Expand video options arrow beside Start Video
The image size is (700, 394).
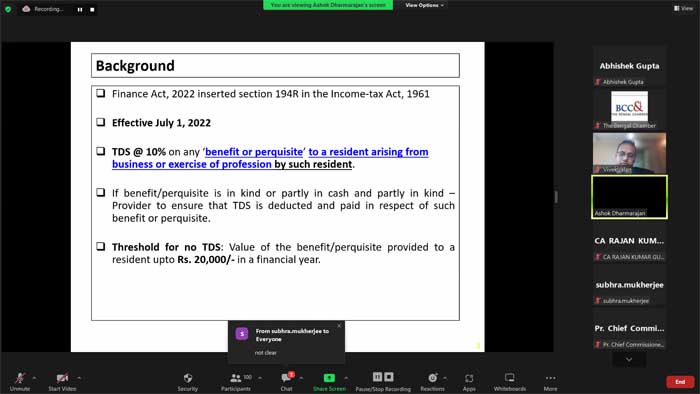coord(79,378)
